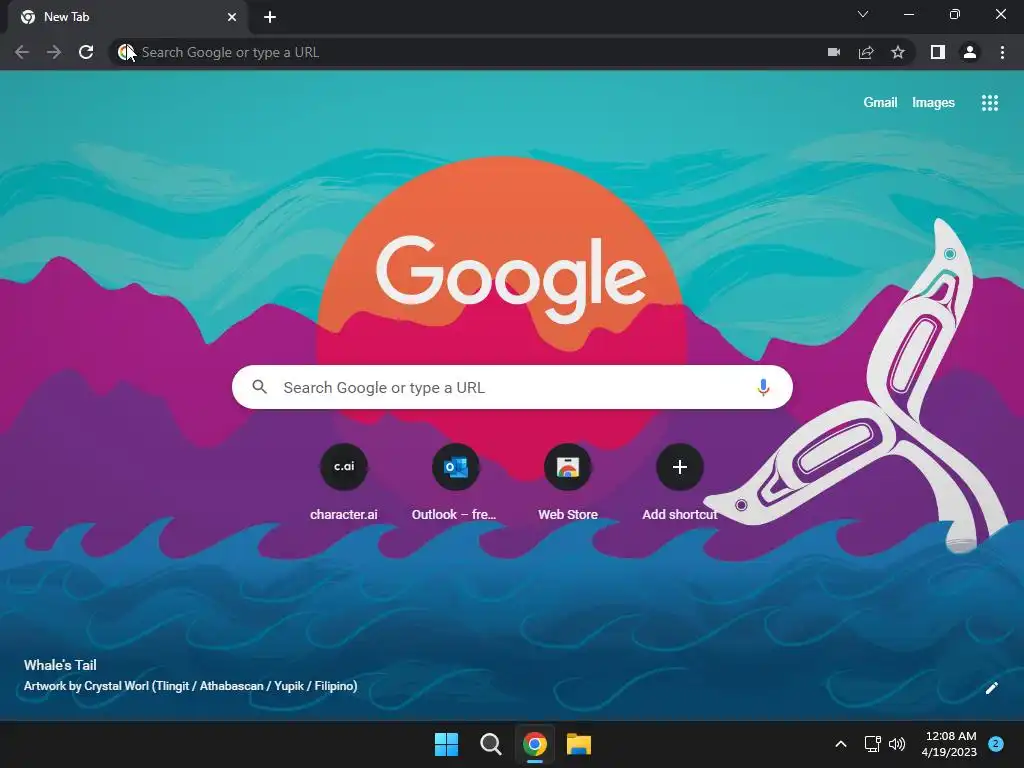Reload the current page
Screen dimensions: 1024x768
pyautogui.click(x=86, y=52)
